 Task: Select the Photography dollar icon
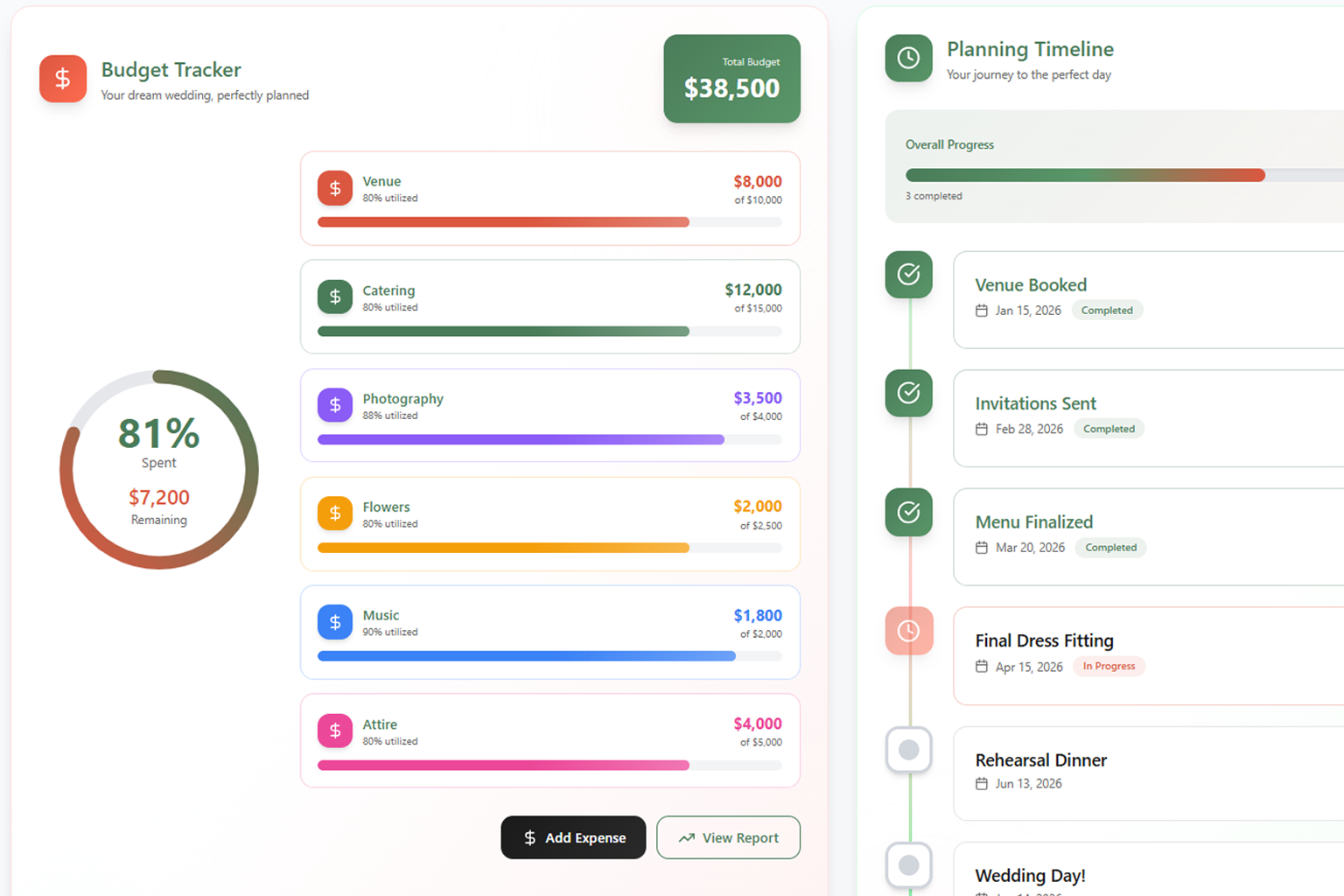(334, 405)
